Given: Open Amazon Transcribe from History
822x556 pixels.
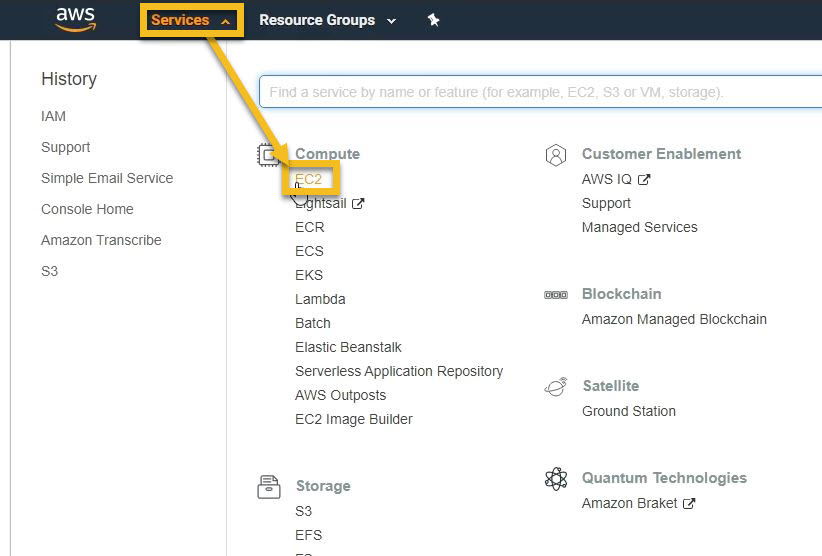Looking at the screenshot, I should 101,240.
